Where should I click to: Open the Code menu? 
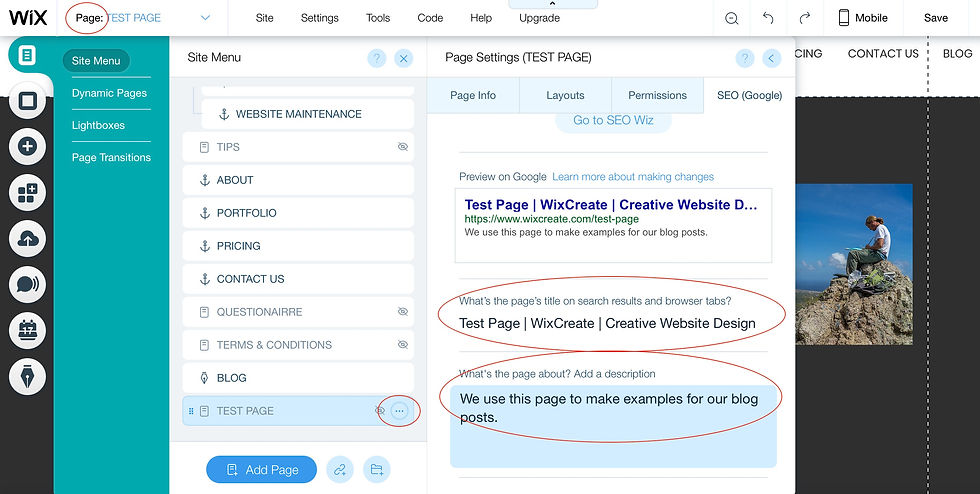pyautogui.click(x=430, y=18)
